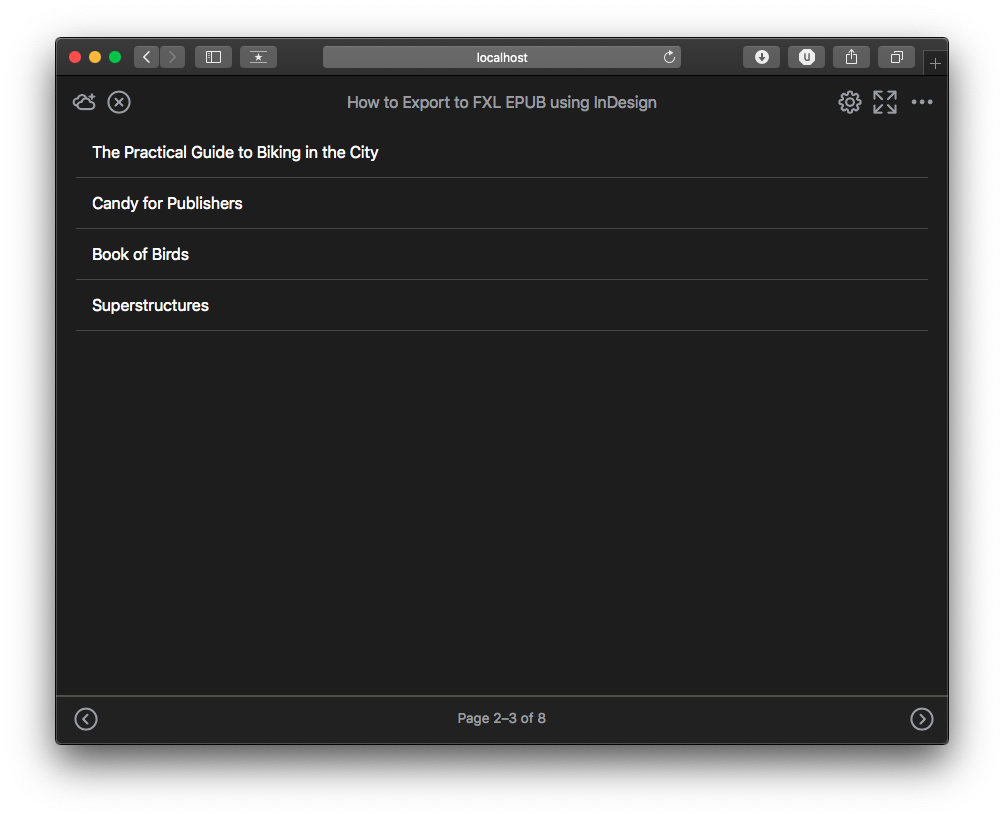Show the Safari downloads list
Screen dimensions: 1004x818
click(x=761, y=57)
